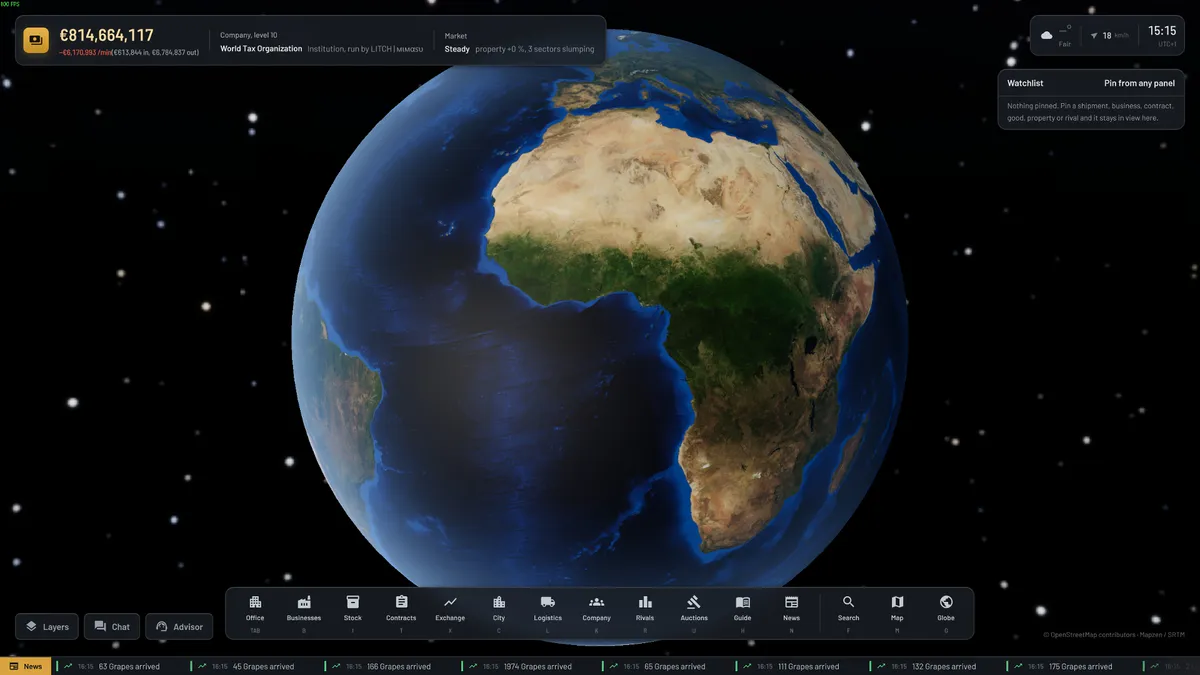The height and width of the screenshot is (675, 1200).
Task: Click the yellow News ticker label
Action: (26, 666)
